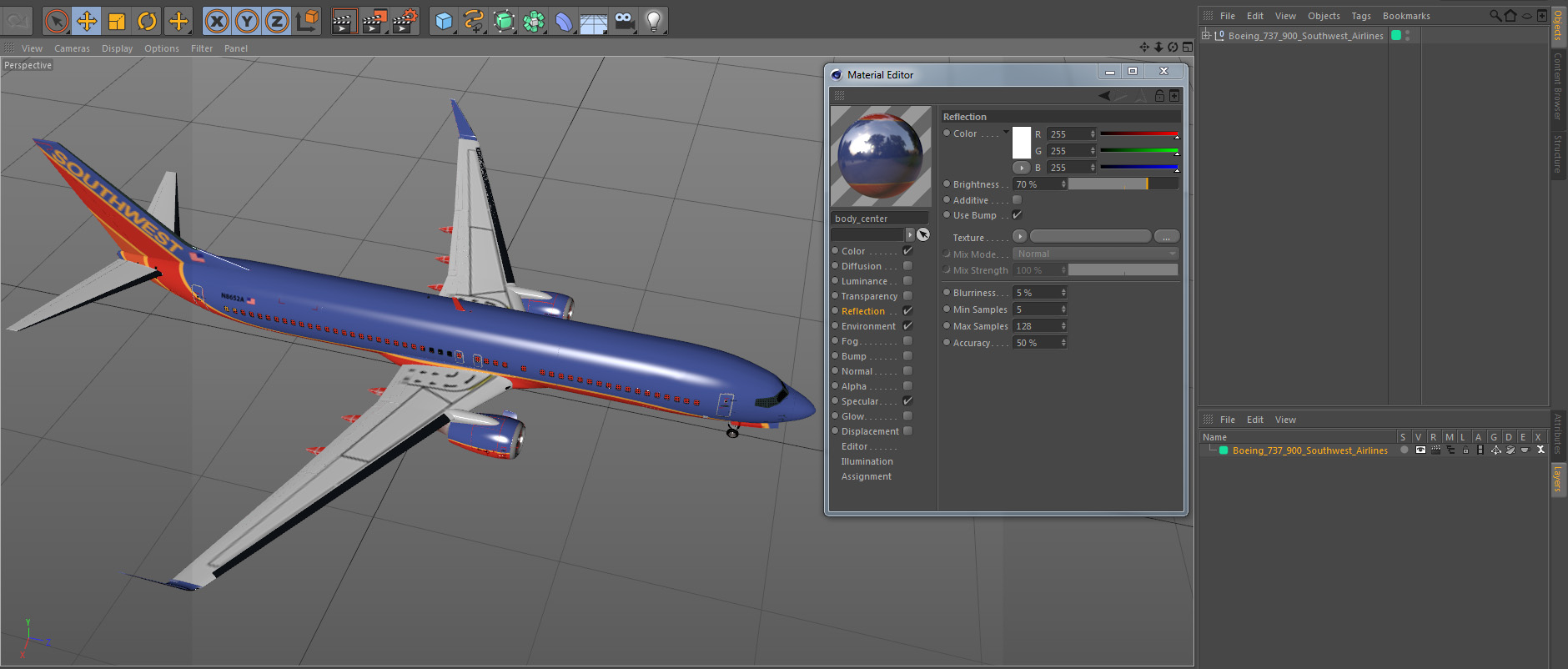The image size is (1568, 669).
Task: Open the array modeling objects
Action: click(x=534, y=21)
